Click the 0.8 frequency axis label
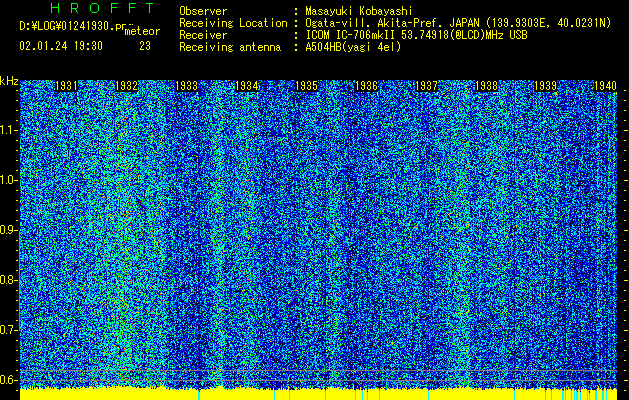This screenshot has width=629, height=400. point(8,280)
